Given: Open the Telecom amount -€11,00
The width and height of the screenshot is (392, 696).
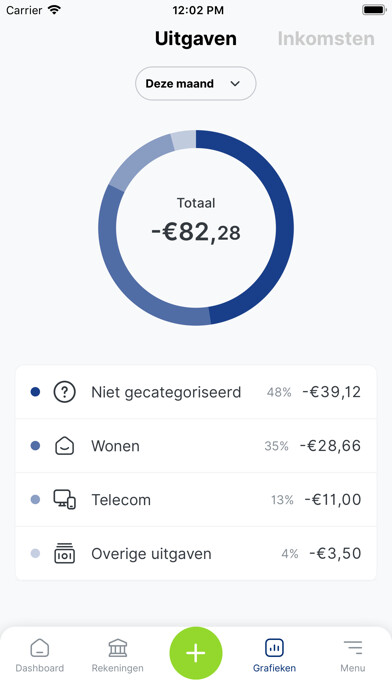Looking at the screenshot, I should 333,499.
